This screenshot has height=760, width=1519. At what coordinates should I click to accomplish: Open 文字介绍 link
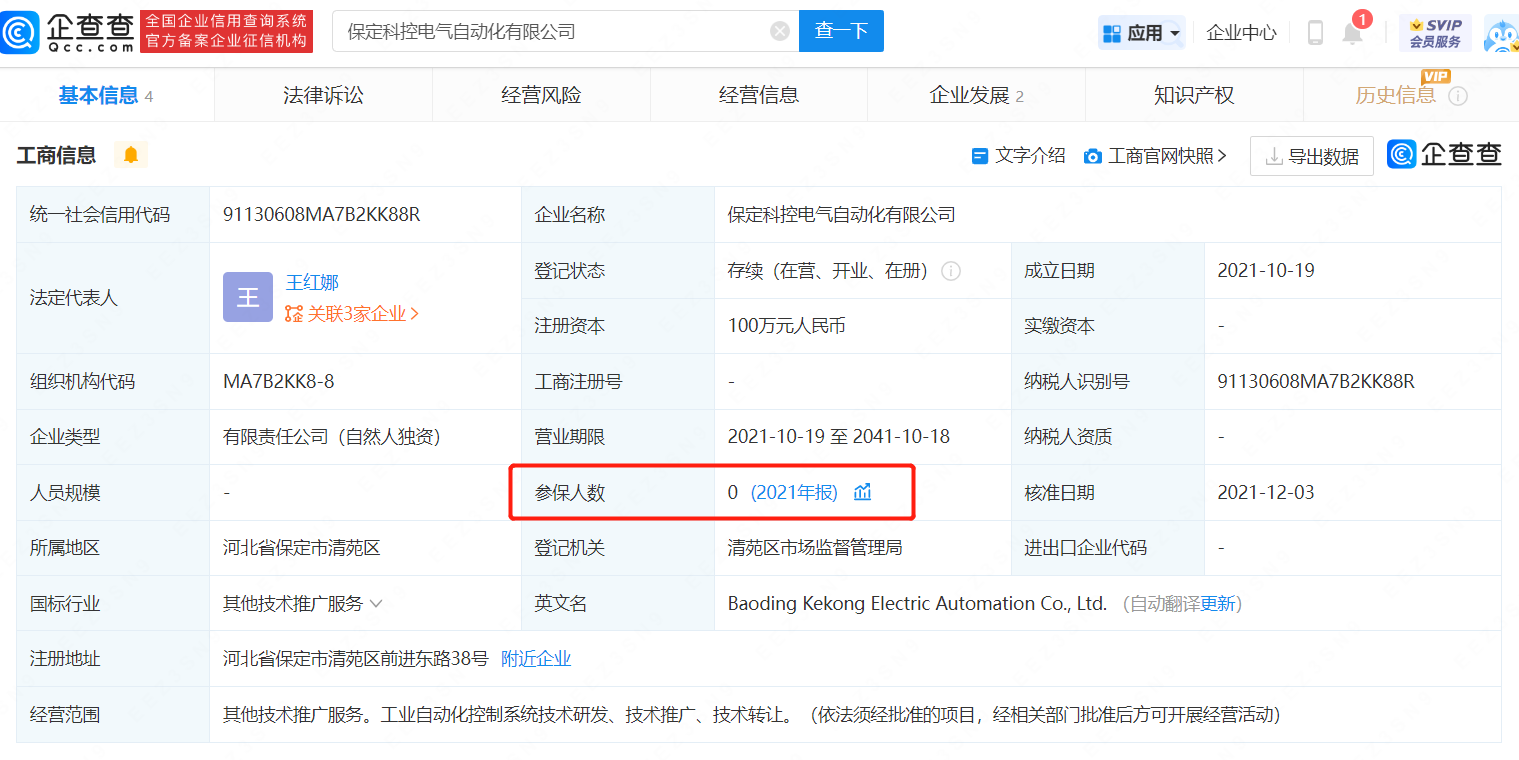(x=1019, y=156)
